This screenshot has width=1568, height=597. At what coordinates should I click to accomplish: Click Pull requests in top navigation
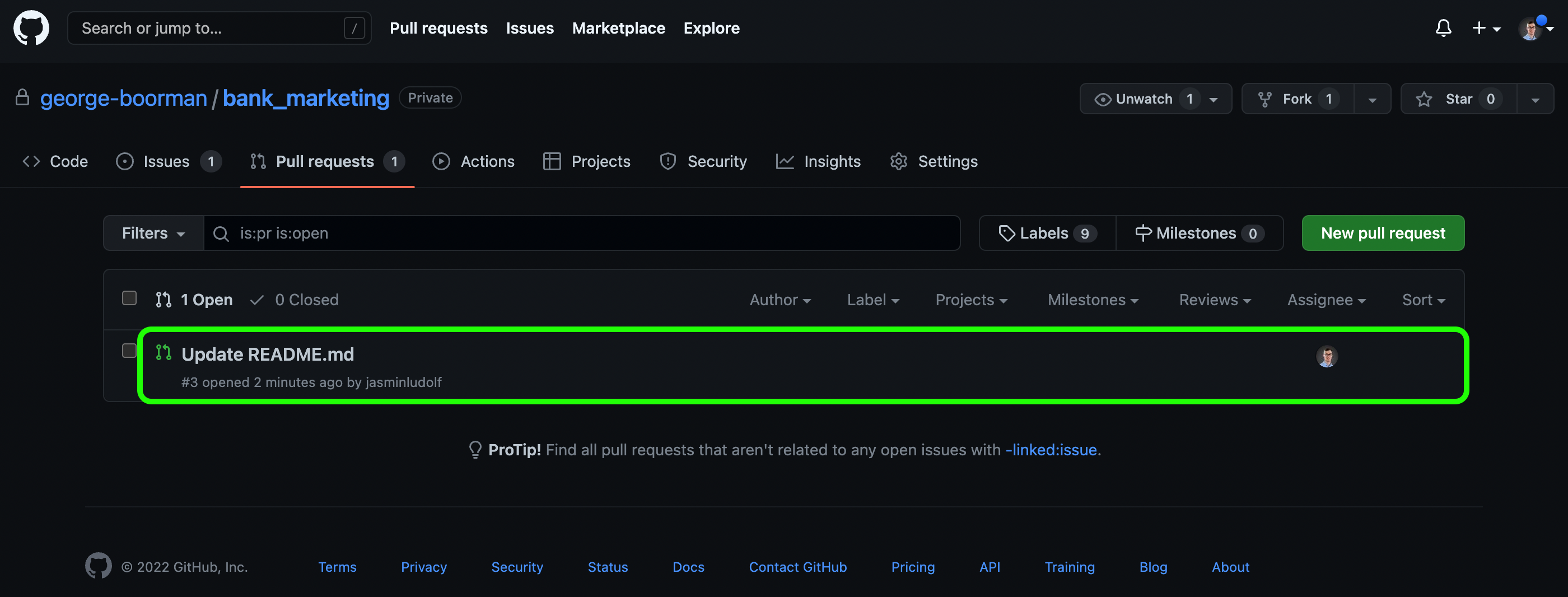click(x=438, y=28)
